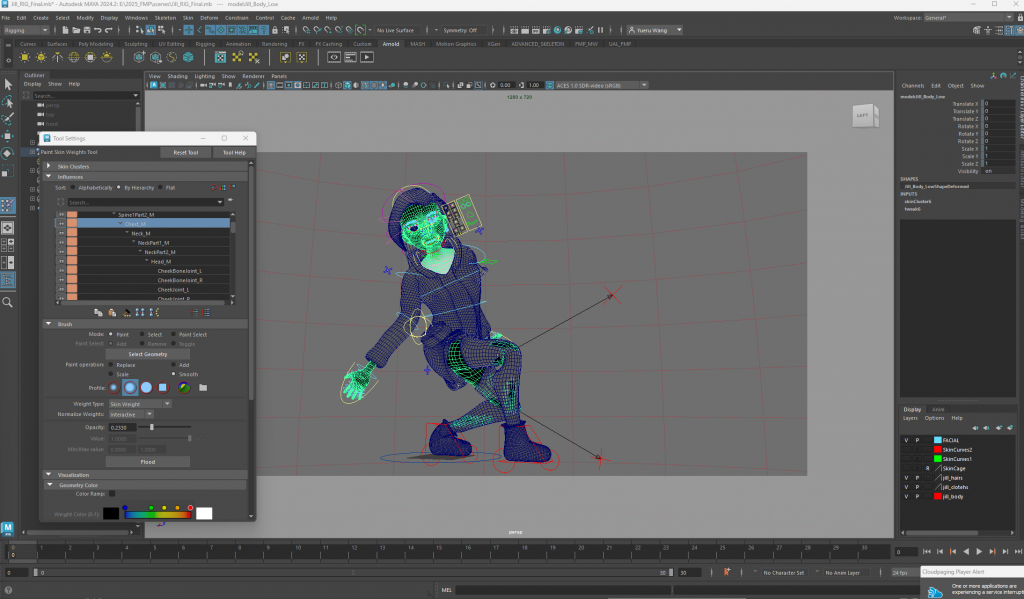Viewport: 1024px width, 599px height.
Task: Enable the Color Ramp checkbox
Action: pyautogui.click(x=112, y=493)
